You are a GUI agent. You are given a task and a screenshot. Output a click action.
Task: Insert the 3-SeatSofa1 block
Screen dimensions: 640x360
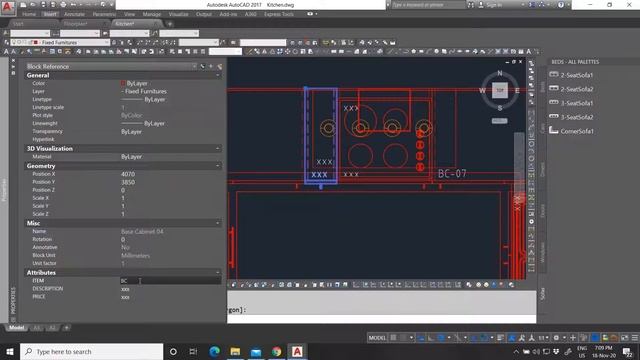pyautogui.click(x=571, y=103)
